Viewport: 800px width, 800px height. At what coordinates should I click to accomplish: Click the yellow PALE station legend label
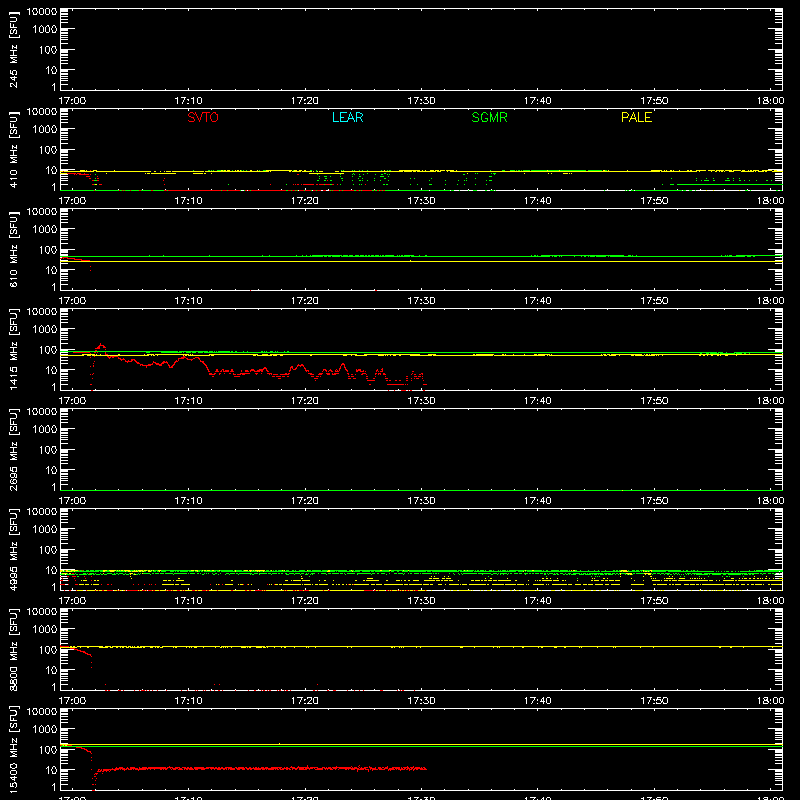(x=636, y=117)
